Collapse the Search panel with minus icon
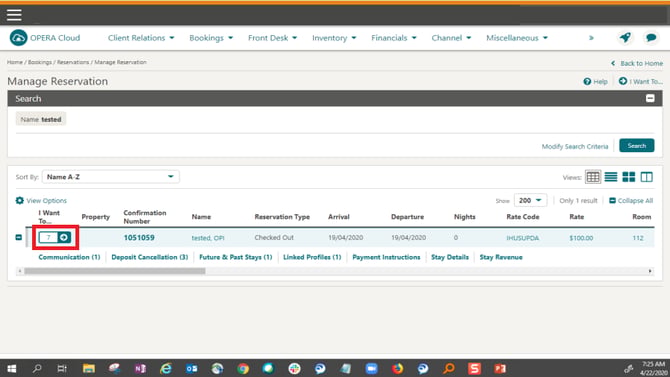670x377 pixels. tap(650, 99)
